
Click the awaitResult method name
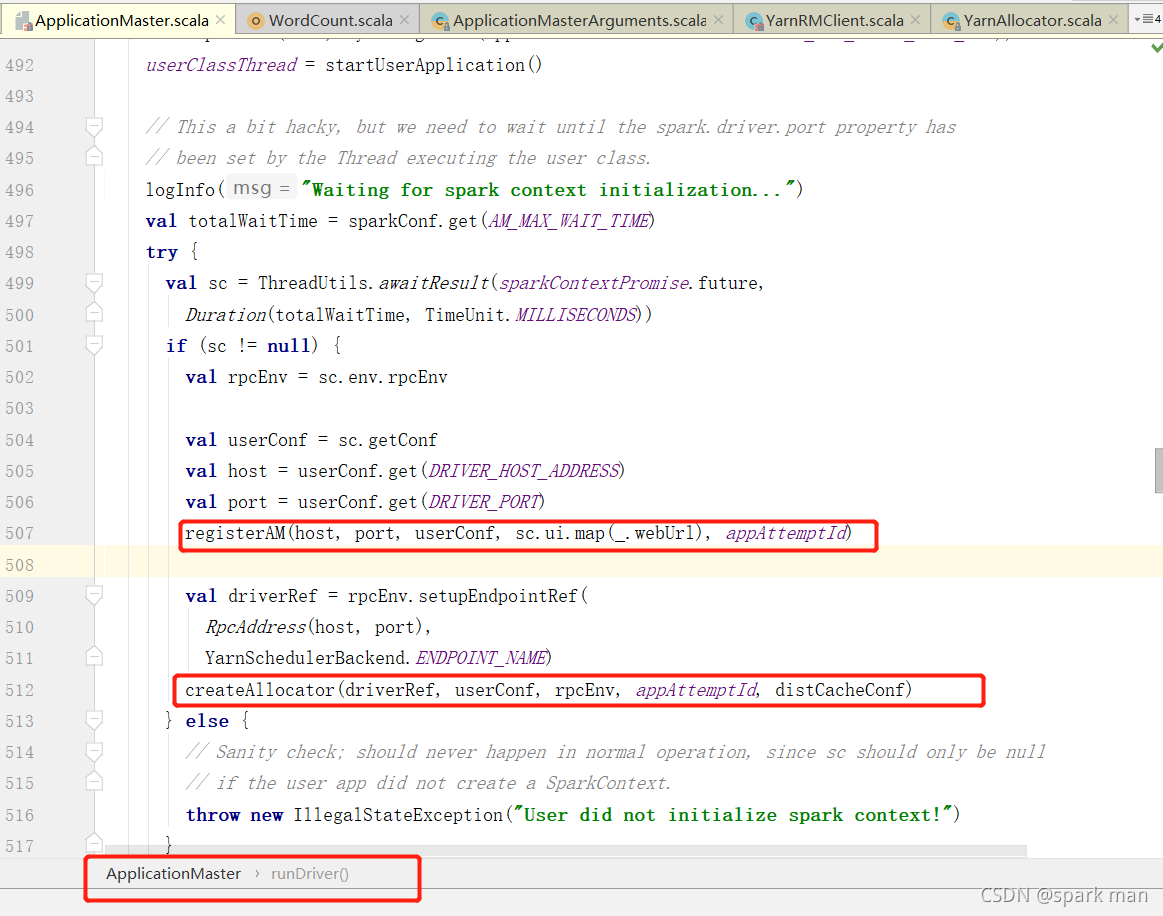click(x=433, y=283)
